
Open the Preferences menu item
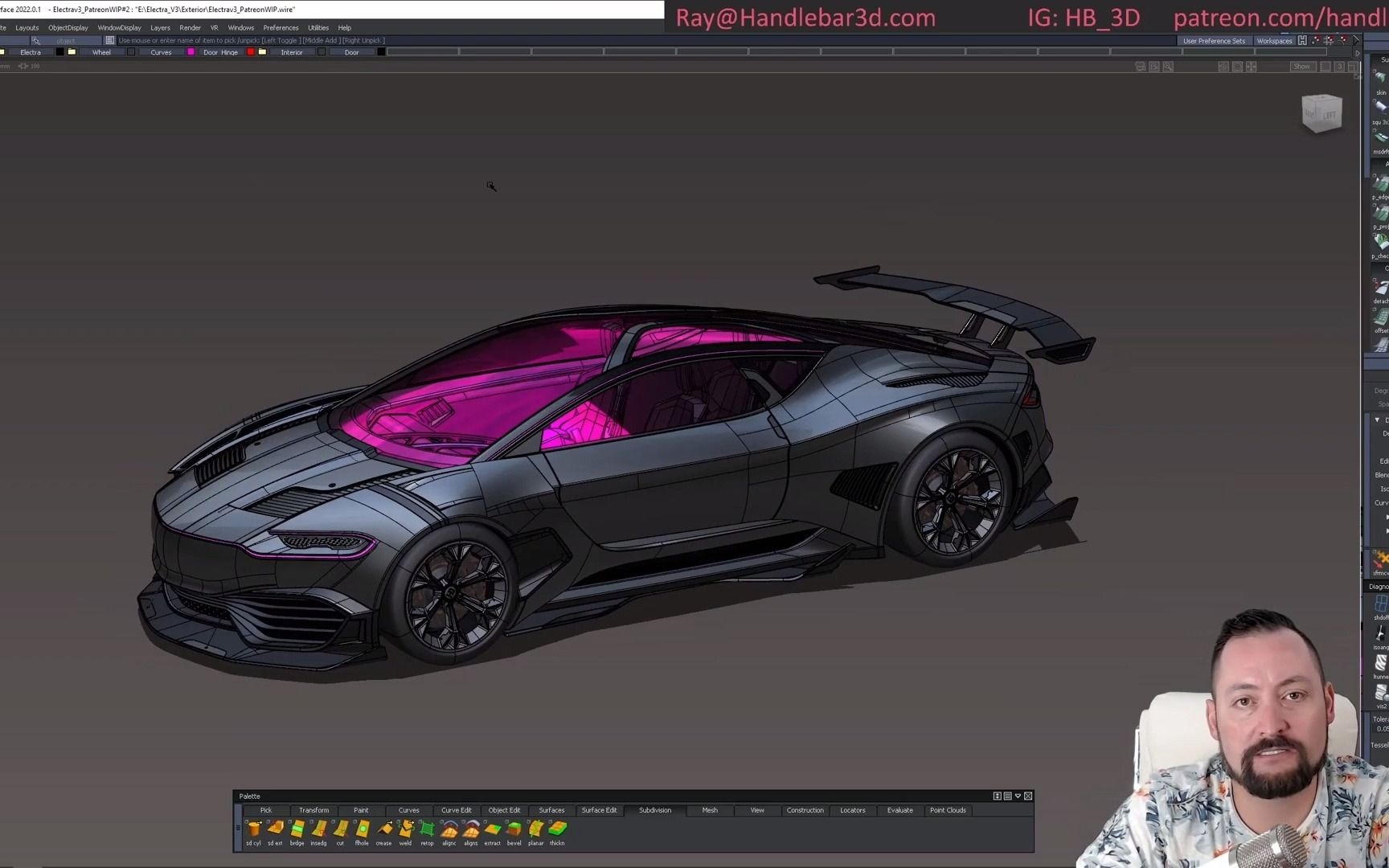[281, 27]
